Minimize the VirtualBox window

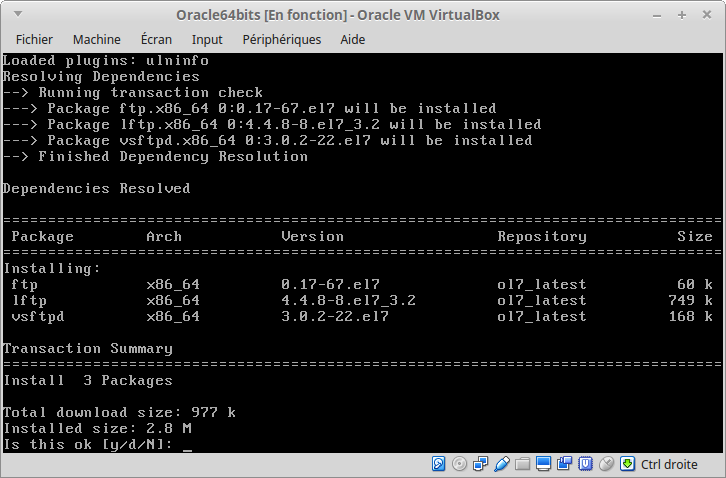657,16
